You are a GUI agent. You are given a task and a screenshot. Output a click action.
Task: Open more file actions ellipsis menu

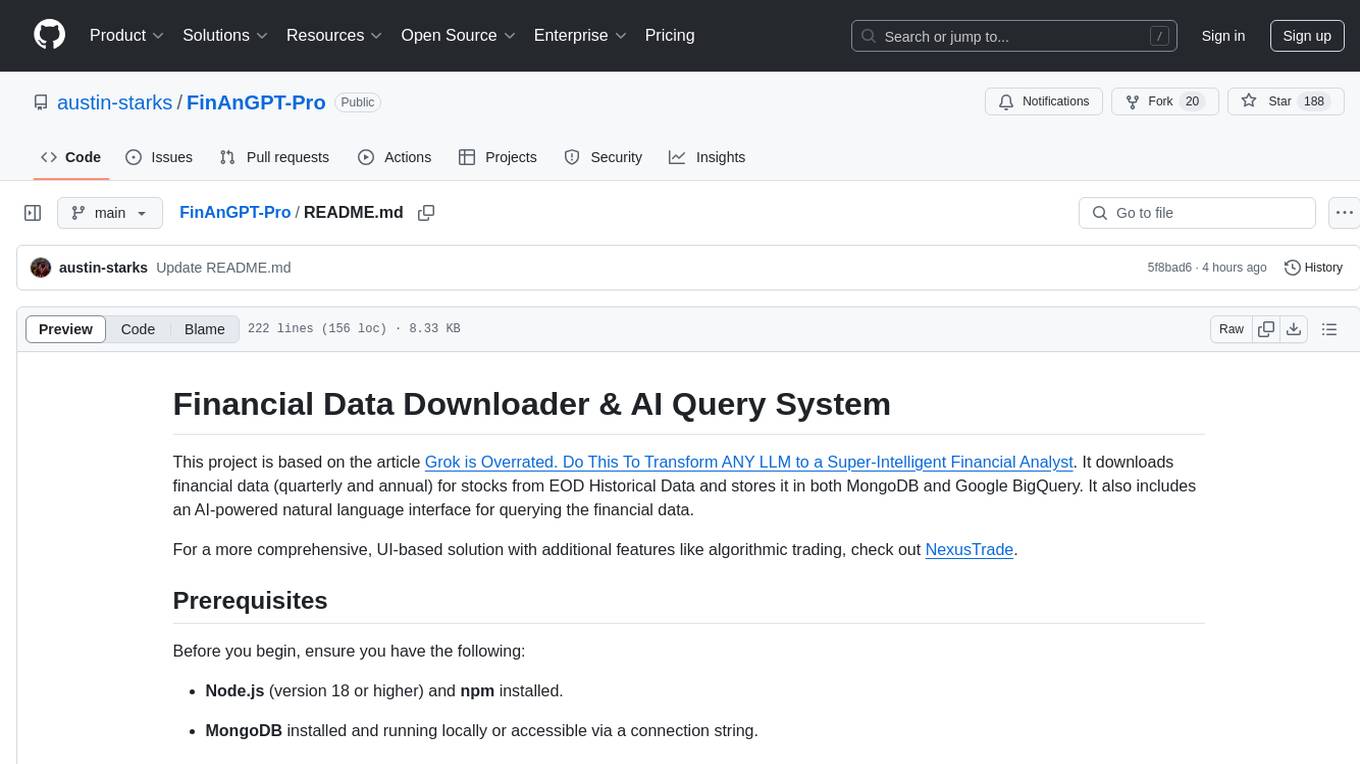click(x=1344, y=213)
